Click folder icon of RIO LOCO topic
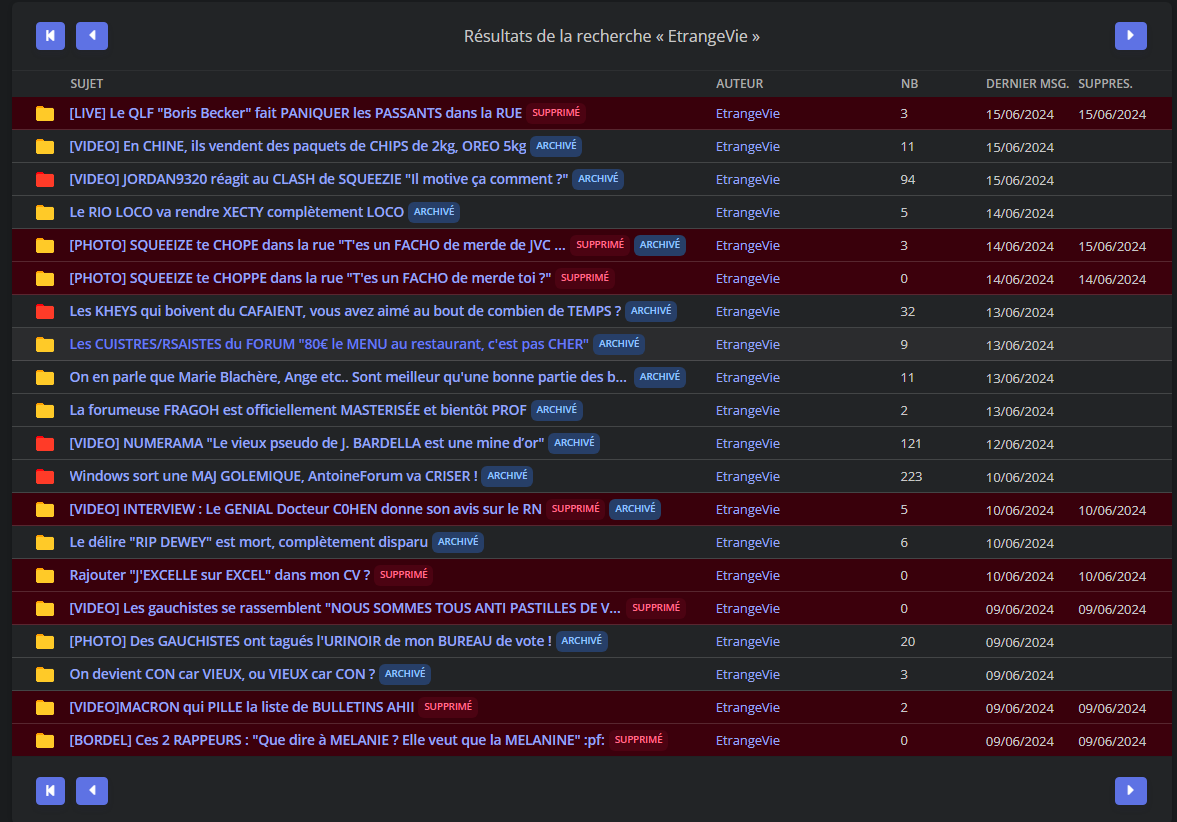Screen dimensions: 1177x822 [x=45, y=212]
